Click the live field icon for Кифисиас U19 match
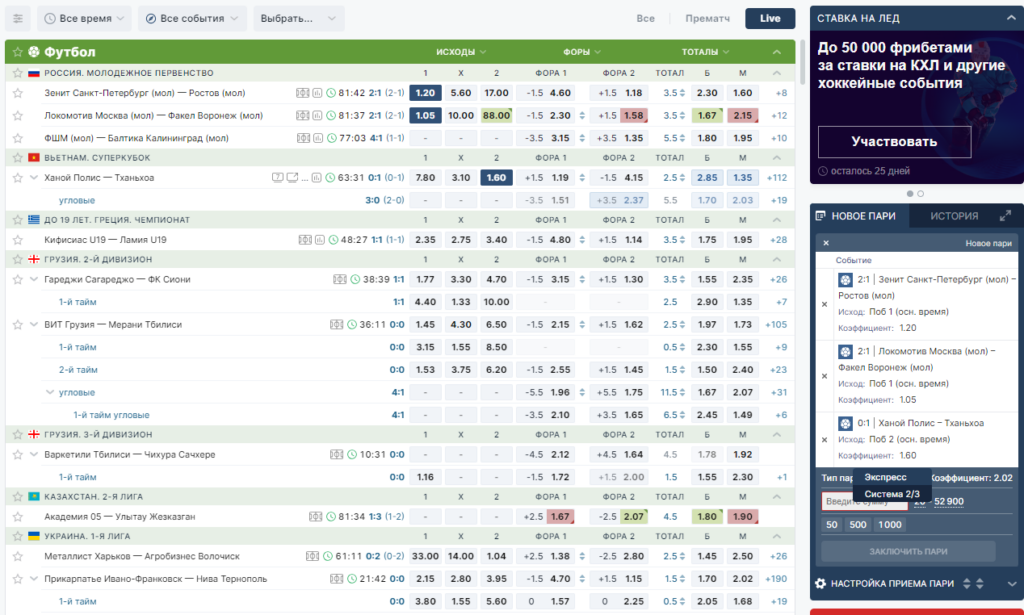The height and width of the screenshot is (615, 1024). point(304,240)
